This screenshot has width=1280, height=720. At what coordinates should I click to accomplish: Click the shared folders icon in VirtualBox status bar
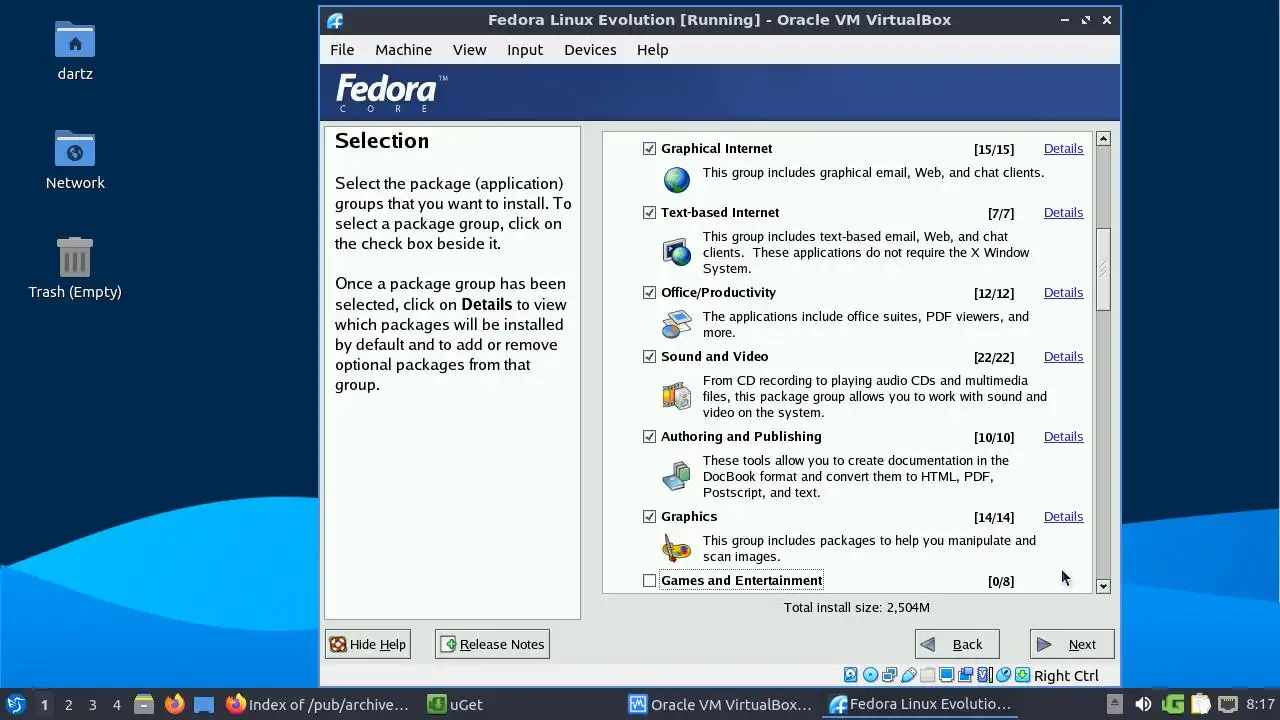click(x=927, y=675)
